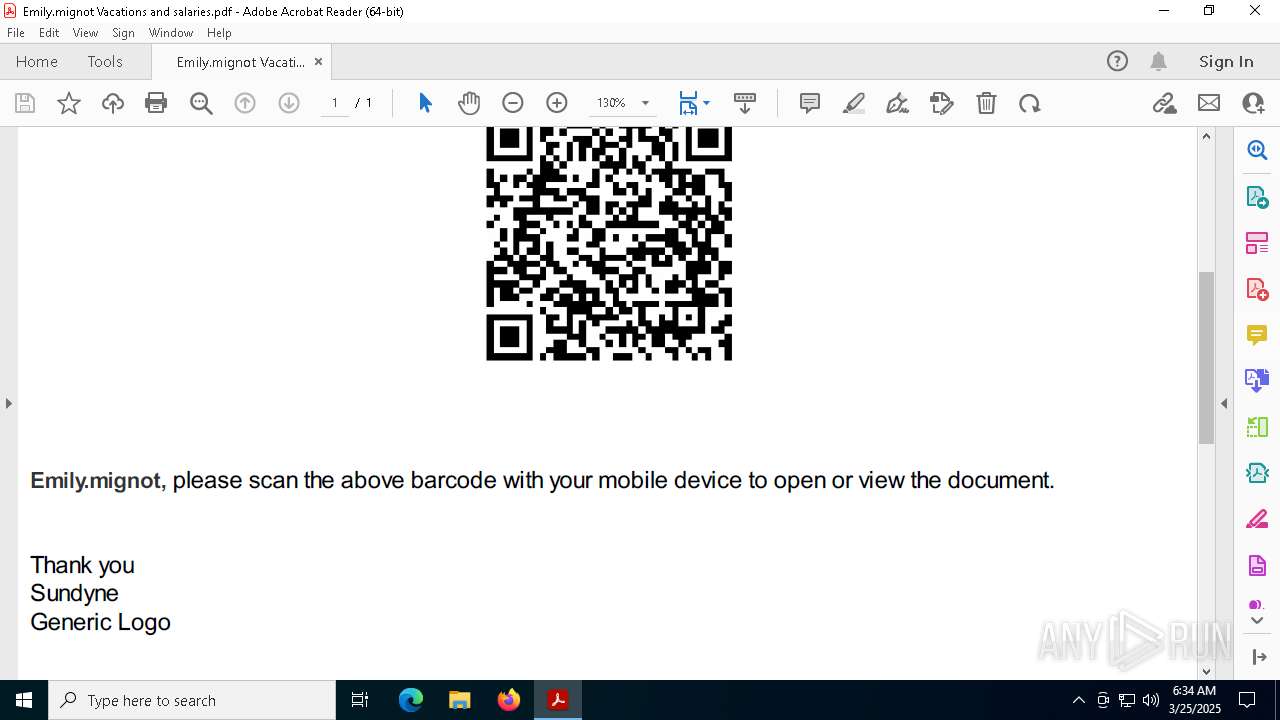This screenshot has height=720, width=1280.
Task: Click the Delete trash icon
Action: 986,103
